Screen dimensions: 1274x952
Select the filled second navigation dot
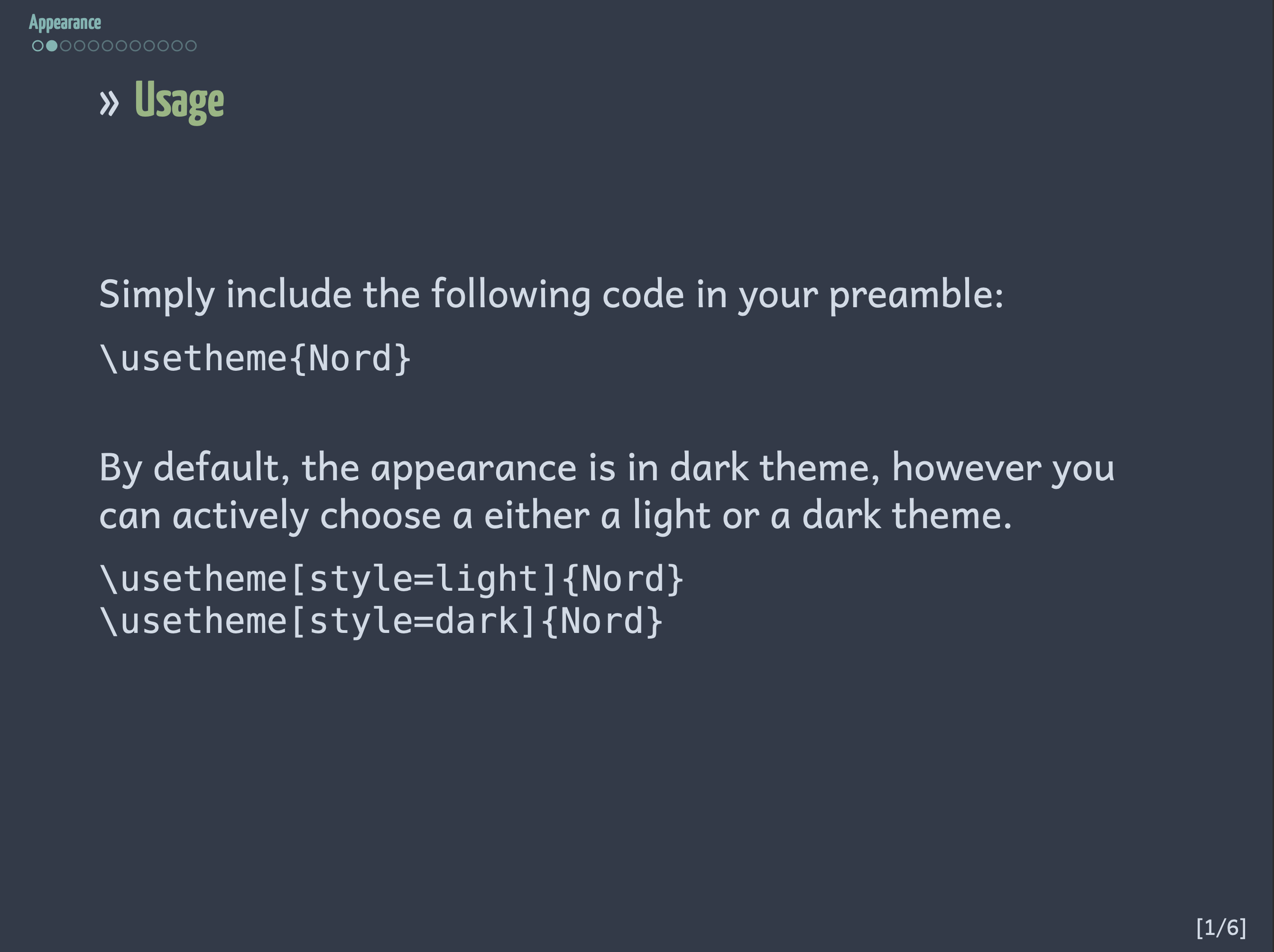(x=51, y=46)
